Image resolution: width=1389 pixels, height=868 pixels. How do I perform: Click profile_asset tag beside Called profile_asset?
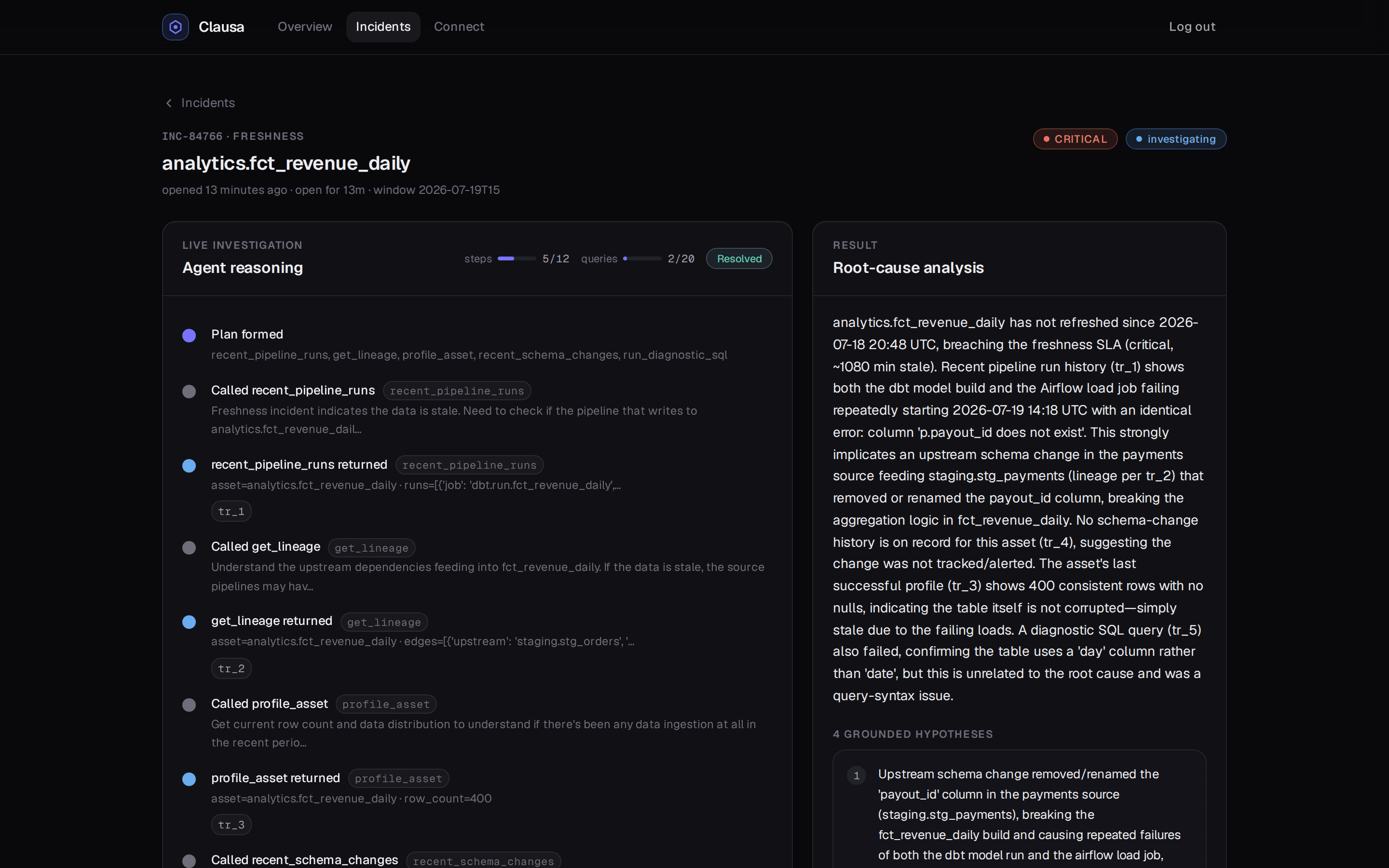tap(386, 705)
